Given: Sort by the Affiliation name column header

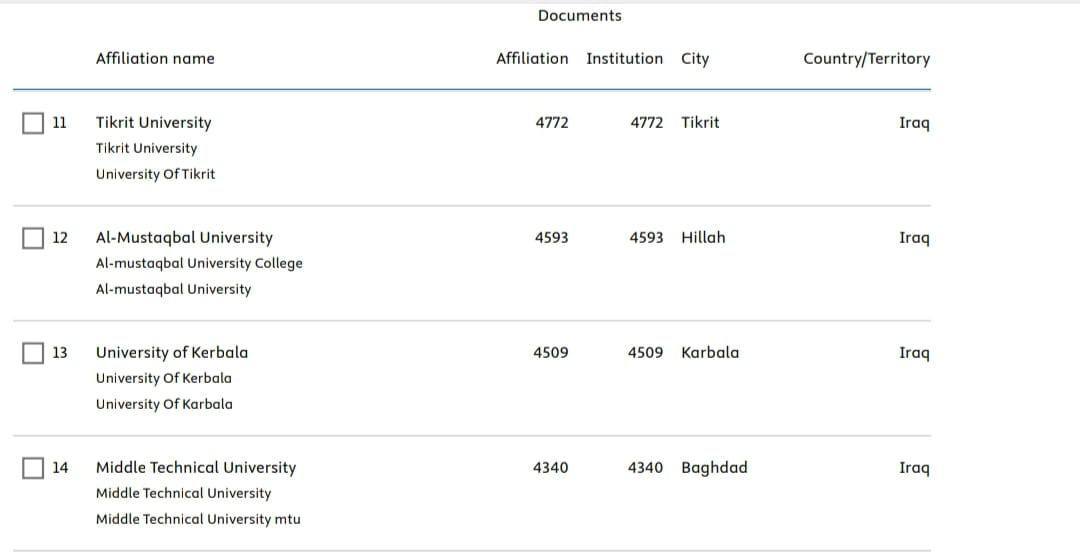Looking at the screenshot, I should point(155,59).
